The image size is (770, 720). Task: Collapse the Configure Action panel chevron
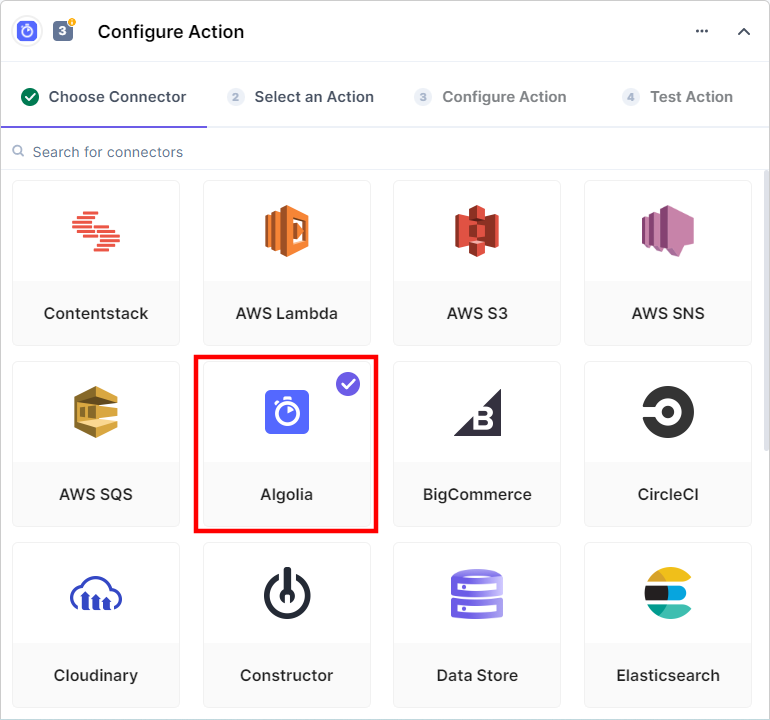pos(743,31)
